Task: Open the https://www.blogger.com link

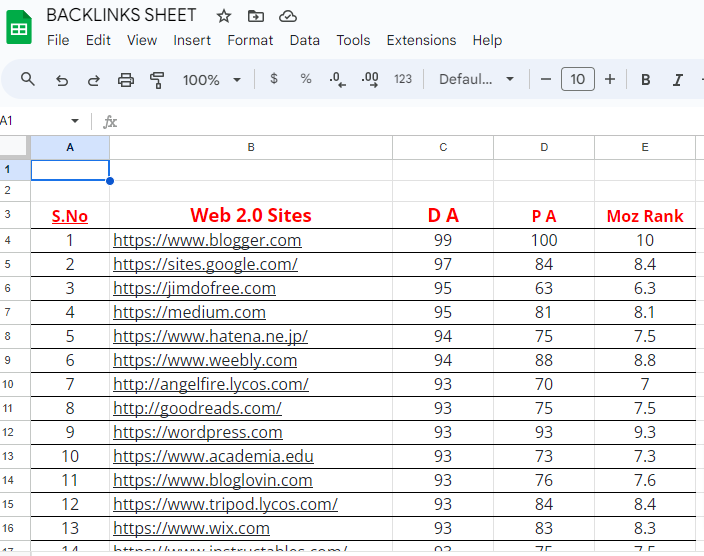Action: point(207,240)
